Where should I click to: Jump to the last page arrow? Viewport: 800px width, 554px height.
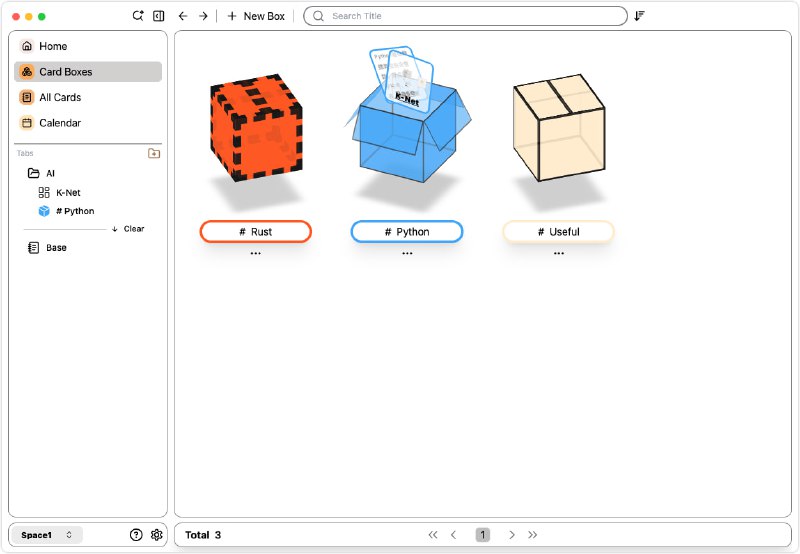[533, 535]
